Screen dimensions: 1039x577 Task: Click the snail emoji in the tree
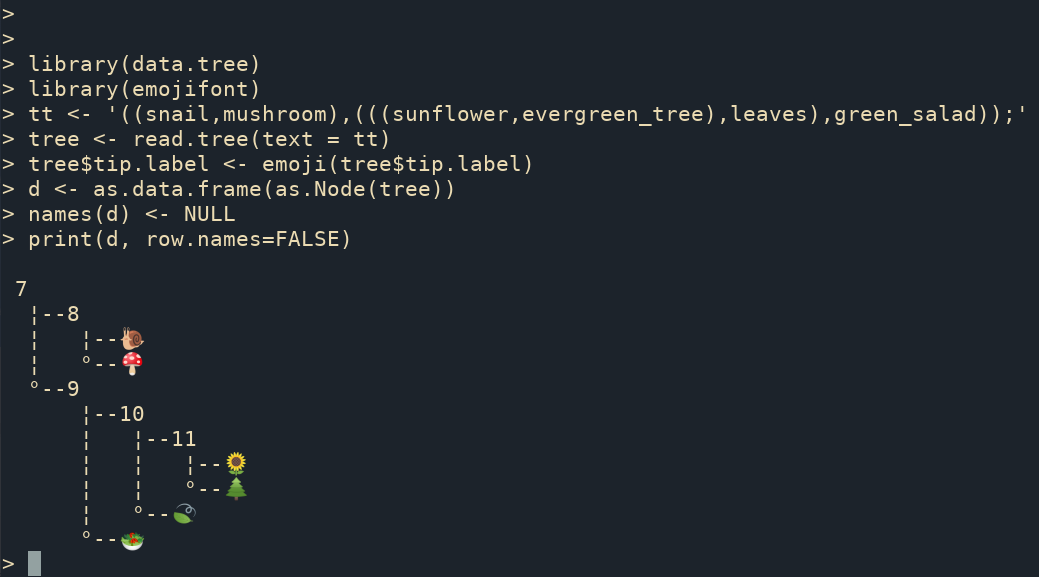(x=132, y=338)
